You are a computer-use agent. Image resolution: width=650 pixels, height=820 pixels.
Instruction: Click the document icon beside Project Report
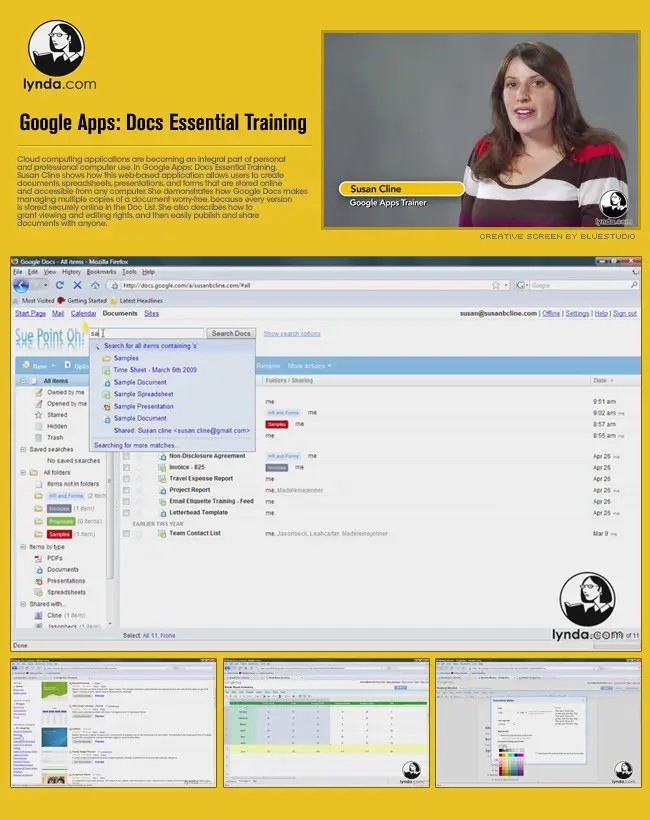(163, 491)
